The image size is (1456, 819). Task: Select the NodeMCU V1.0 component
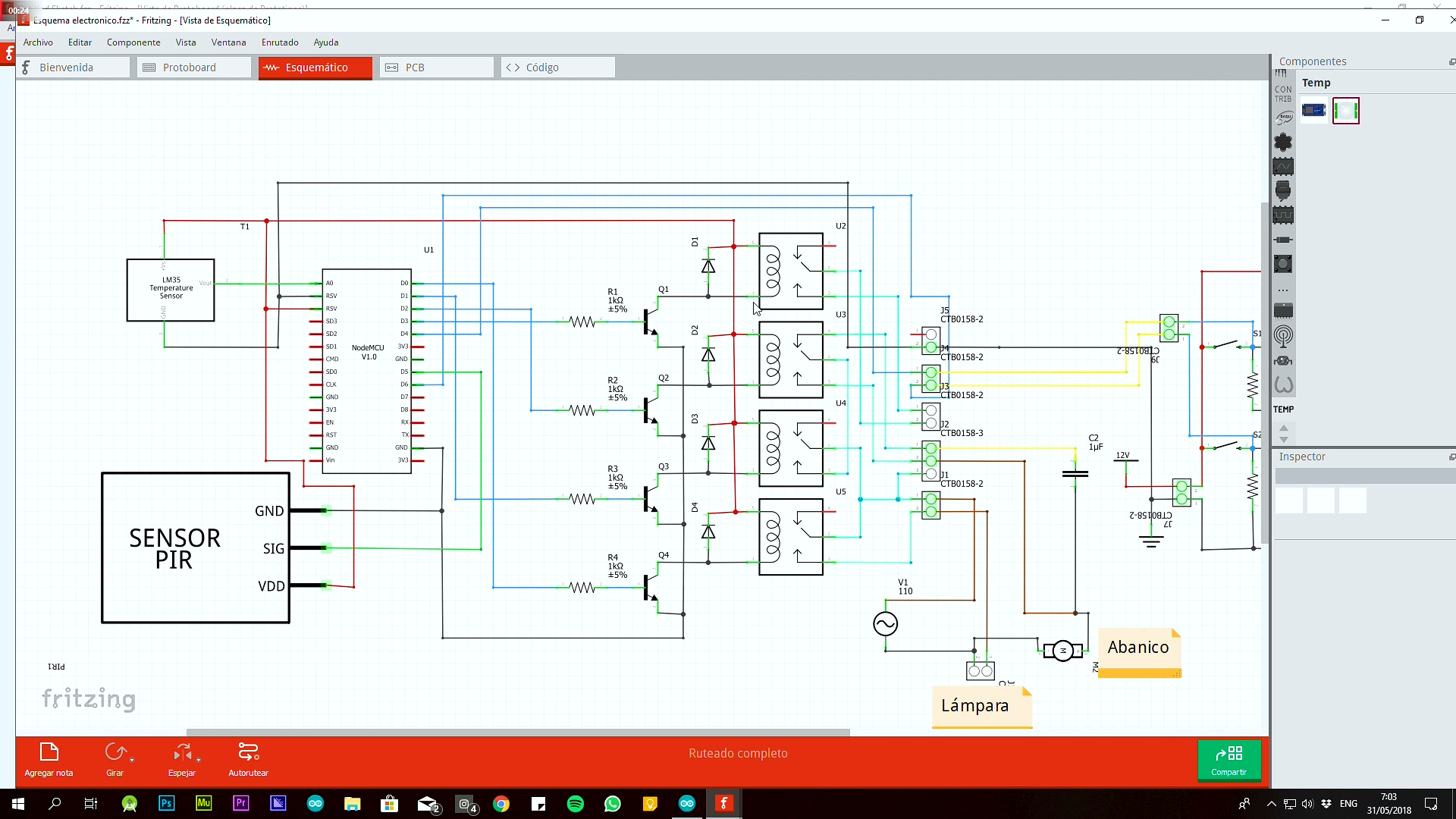tap(367, 372)
